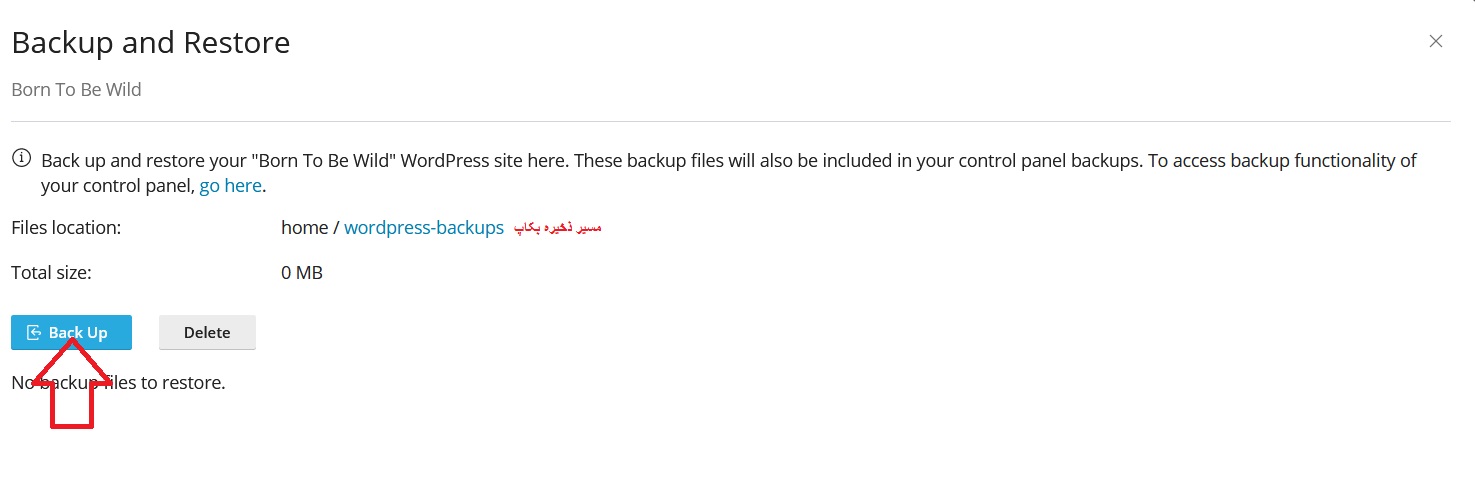
Task: Click the "Backup and Restore" heading
Action: click(x=150, y=43)
